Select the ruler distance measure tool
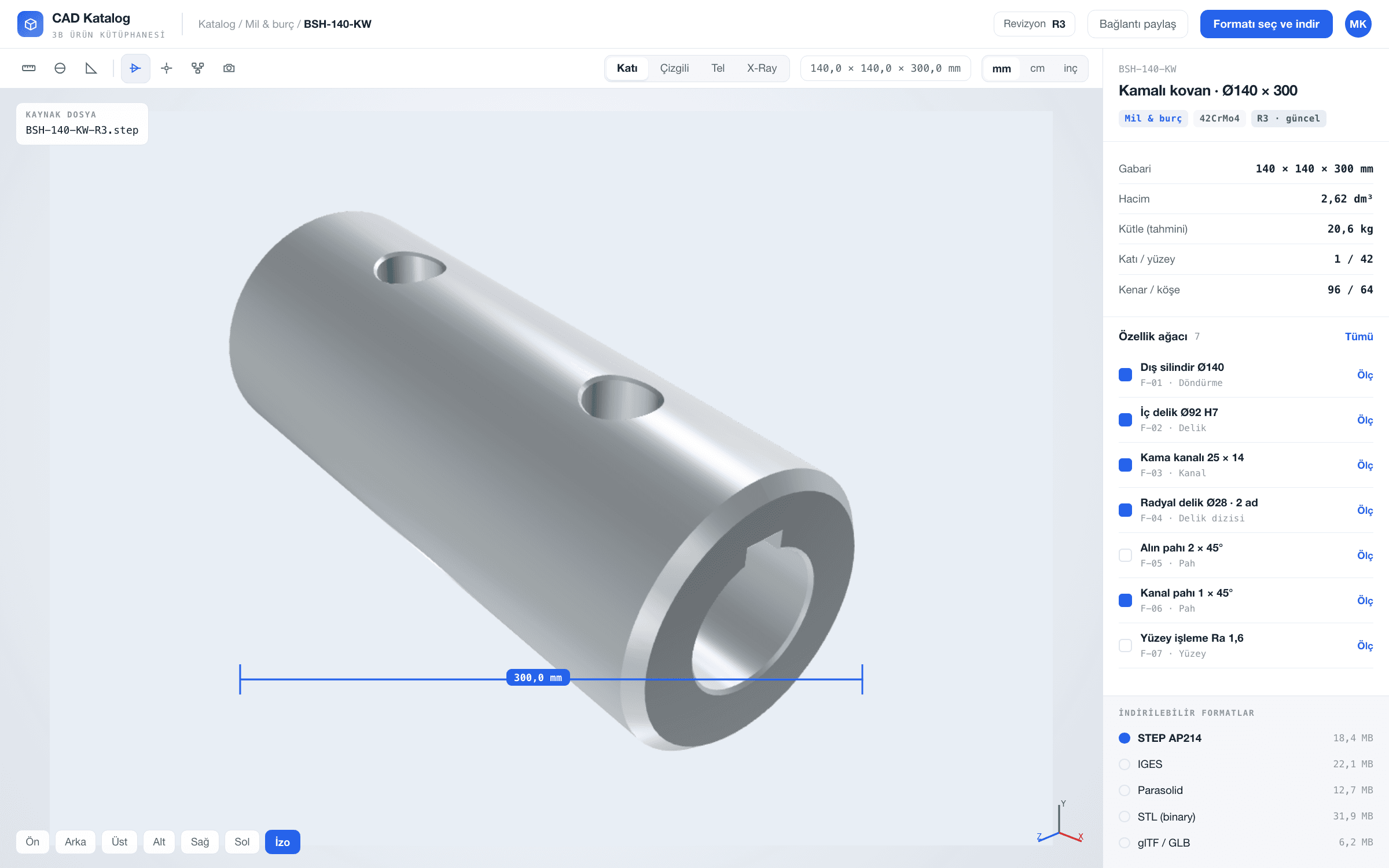This screenshot has height=868, width=1389. [29, 68]
